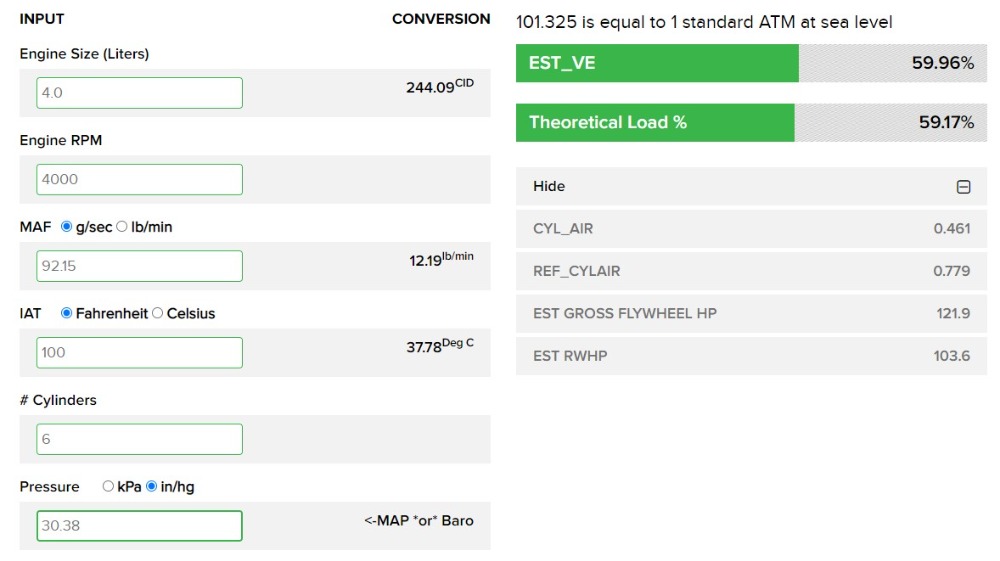
Task: Select the EST GROSS FLYWHEEL HP row
Action: pyautogui.click(x=750, y=313)
